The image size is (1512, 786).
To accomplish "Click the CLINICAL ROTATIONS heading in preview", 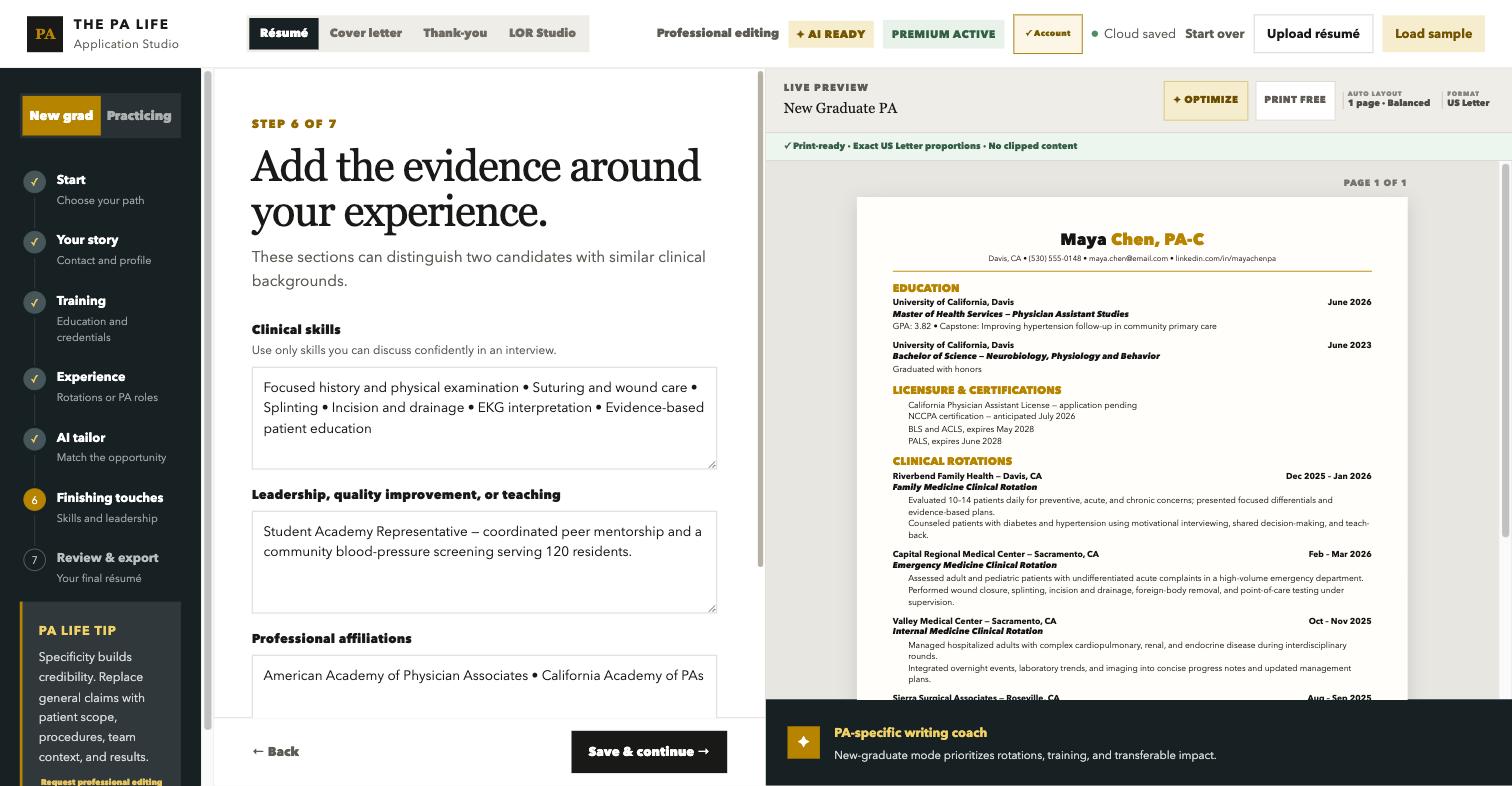I will pos(952,461).
